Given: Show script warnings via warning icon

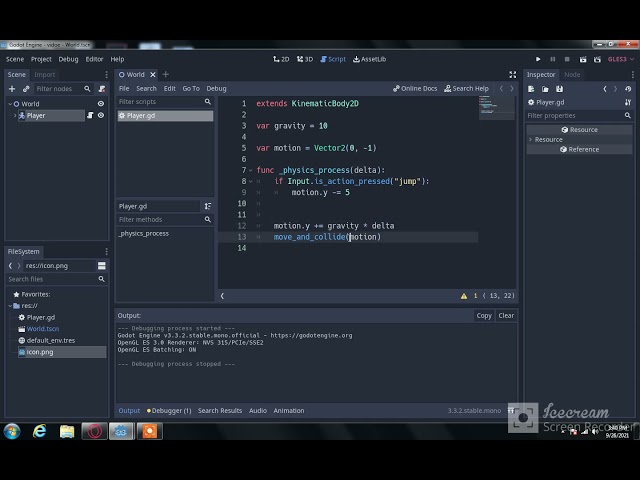Looking at the screenshot, I should coord(464,296).
